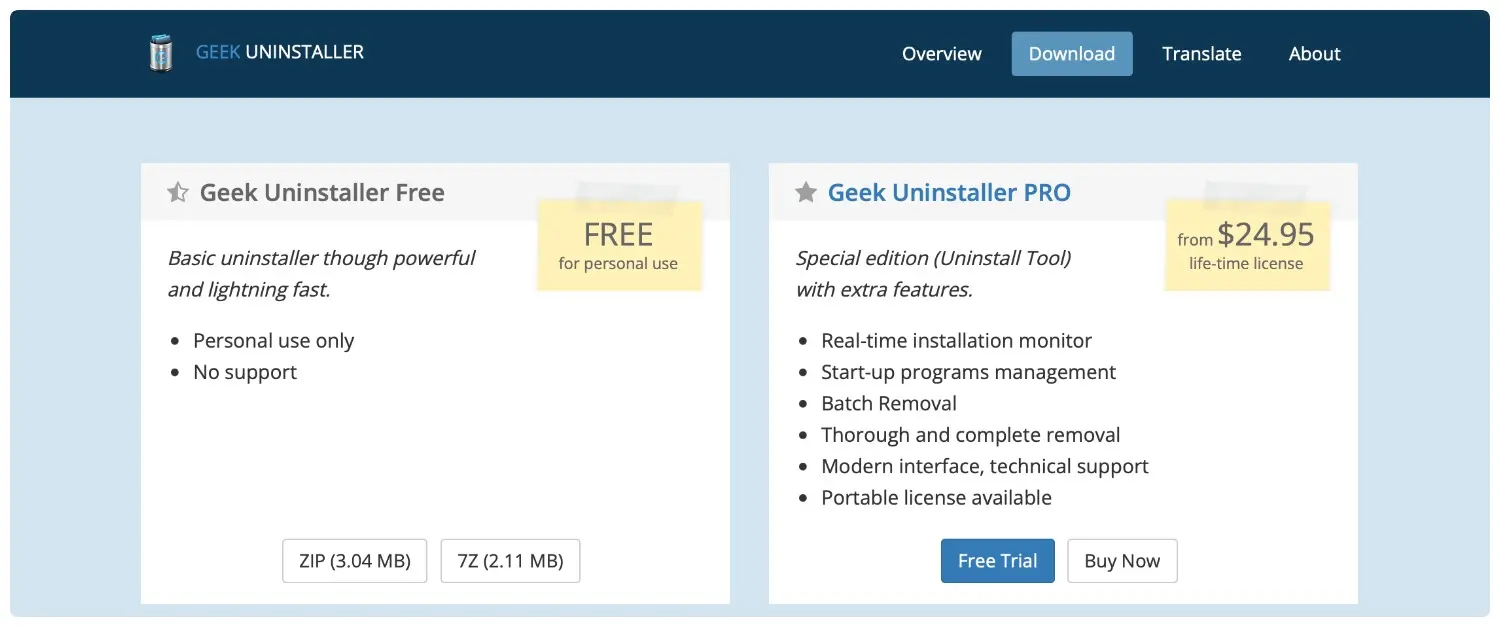Download the ZIP (3.04 MB) package
This screenshot has width=1500, height=627.
[355, 561]
